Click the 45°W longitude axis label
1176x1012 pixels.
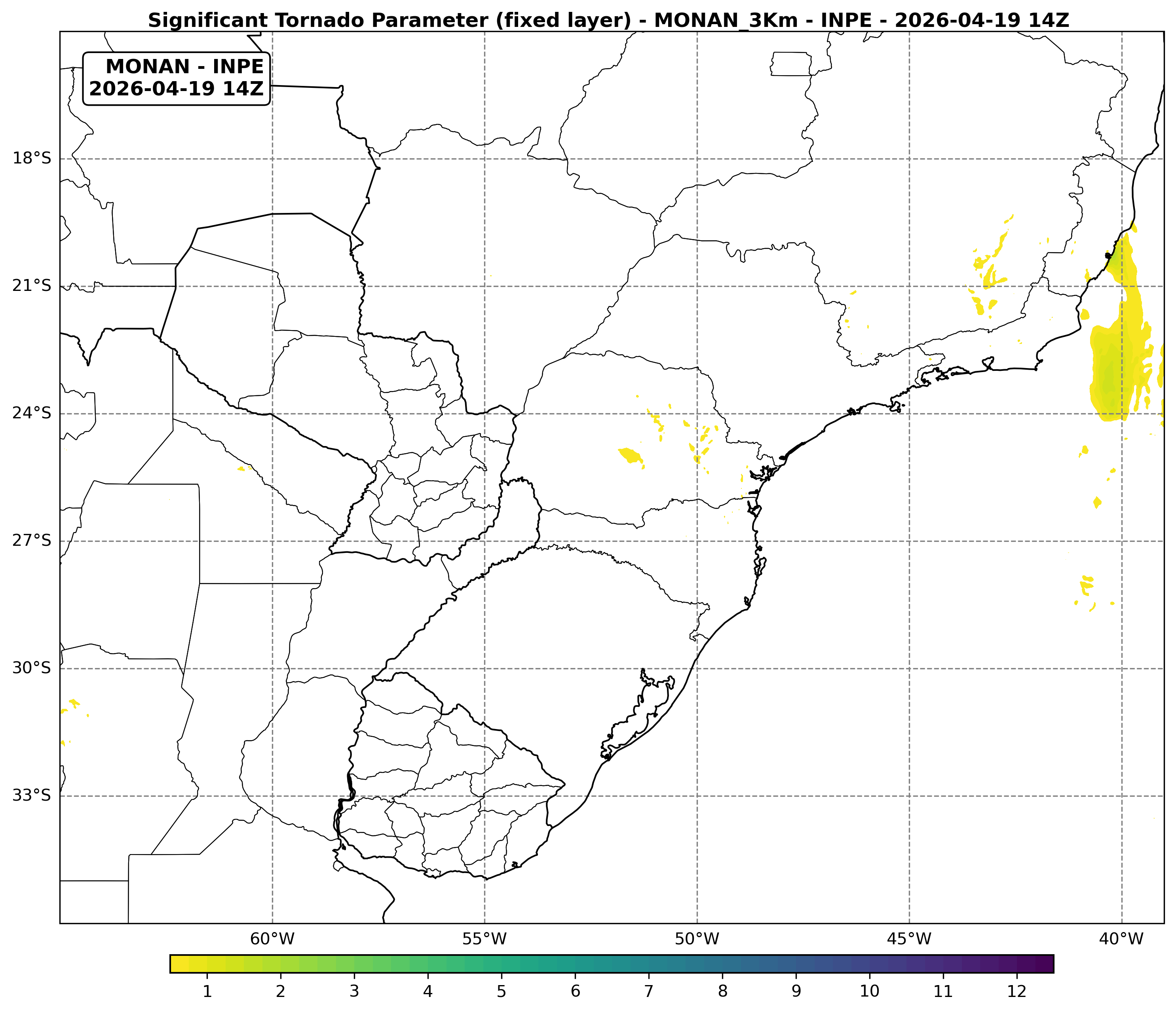point(909,939)
